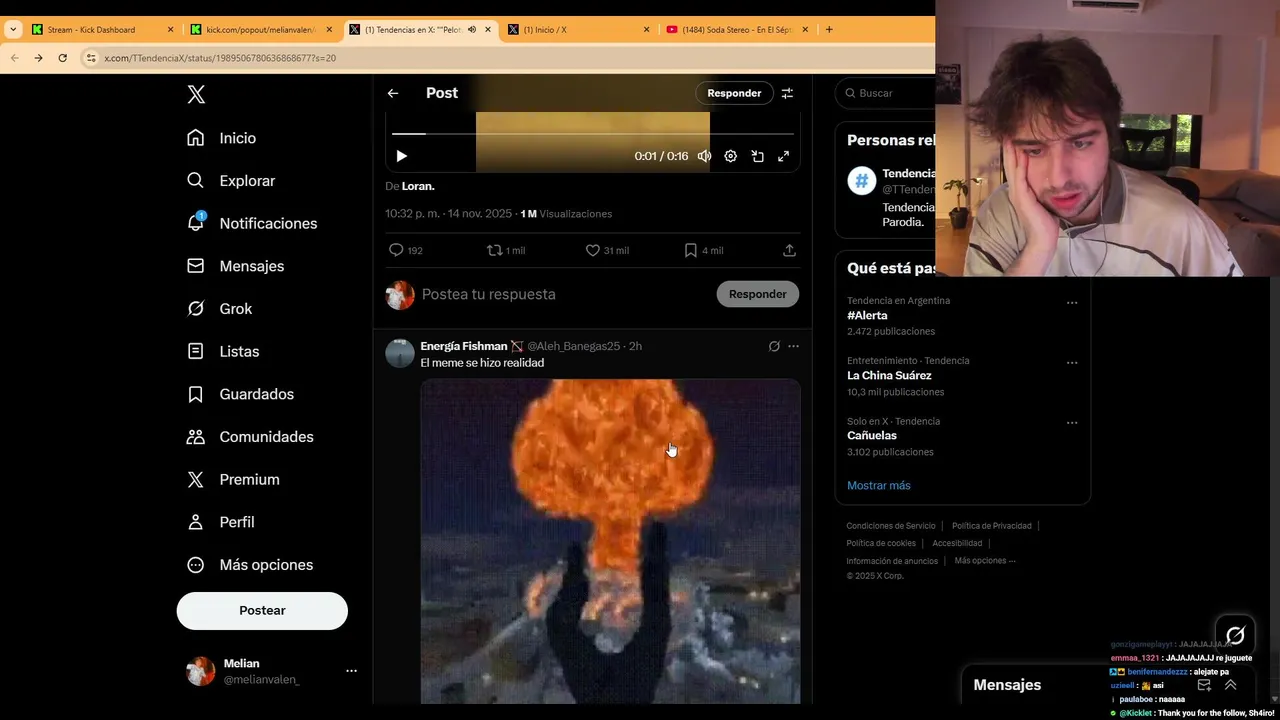Open Cañuelas trend
This screenshot has width=1280, height=720.
872,435
